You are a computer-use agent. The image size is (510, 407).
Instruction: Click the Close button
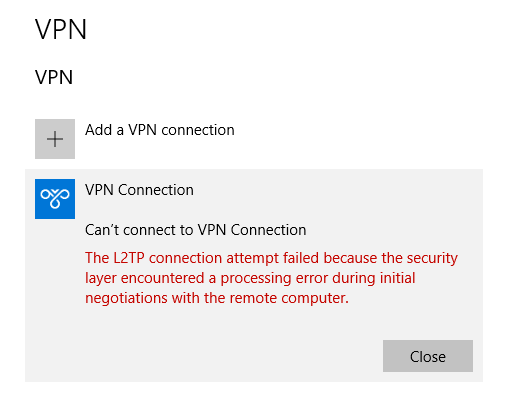428,356
